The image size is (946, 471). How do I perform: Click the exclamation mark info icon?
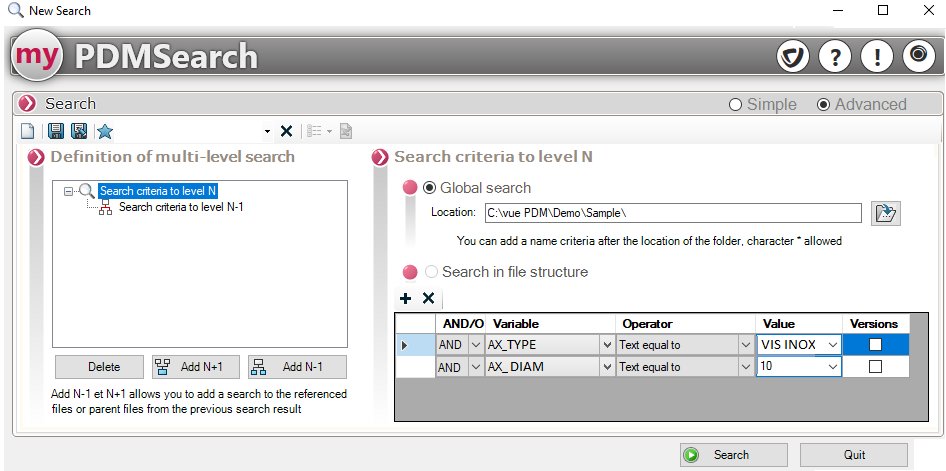(876, 57)
